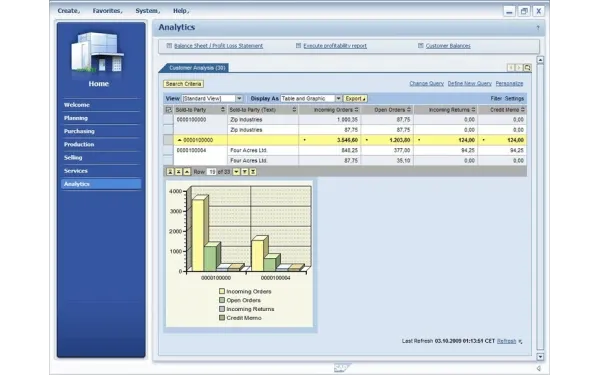Click the icon beside Customer Balances link
The height and width of the screenshot is (375, 600).
(x=421, y=46)
